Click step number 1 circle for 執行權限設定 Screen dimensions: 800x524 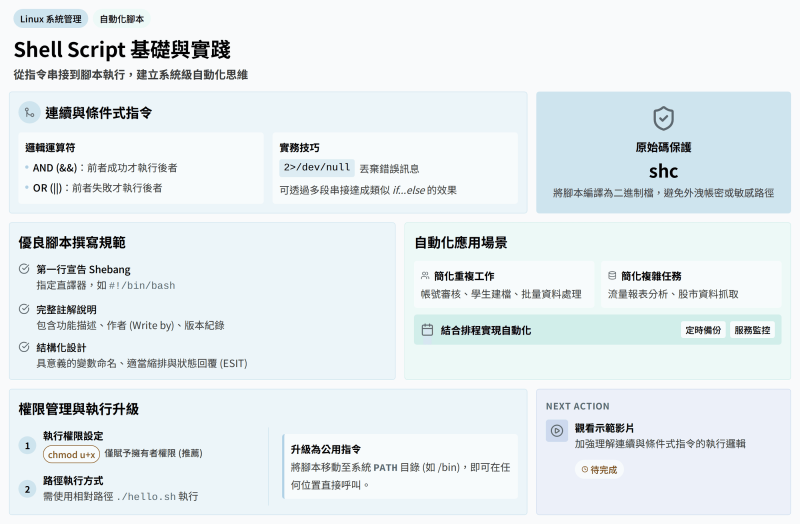(28, 445)
